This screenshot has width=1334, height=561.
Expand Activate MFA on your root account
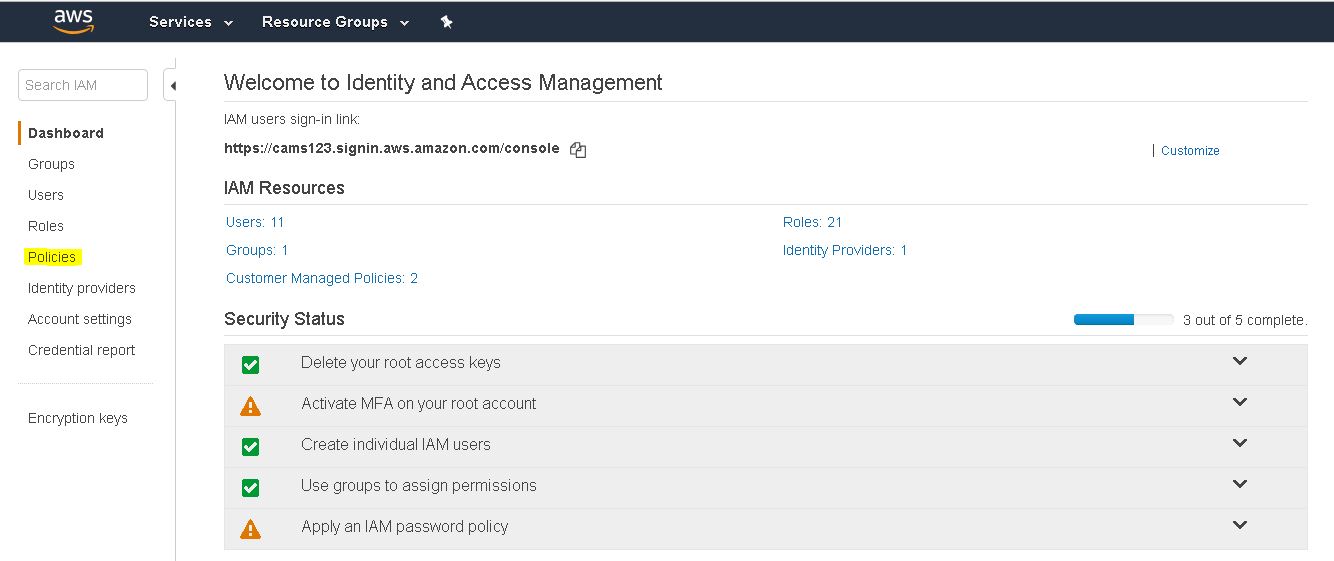[x=1240, y=402]
